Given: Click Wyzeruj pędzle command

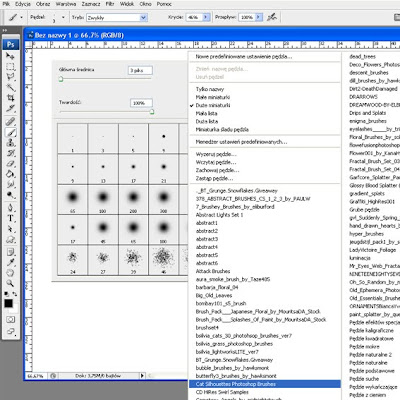Looking at the screenshot, I should (216, 154).
